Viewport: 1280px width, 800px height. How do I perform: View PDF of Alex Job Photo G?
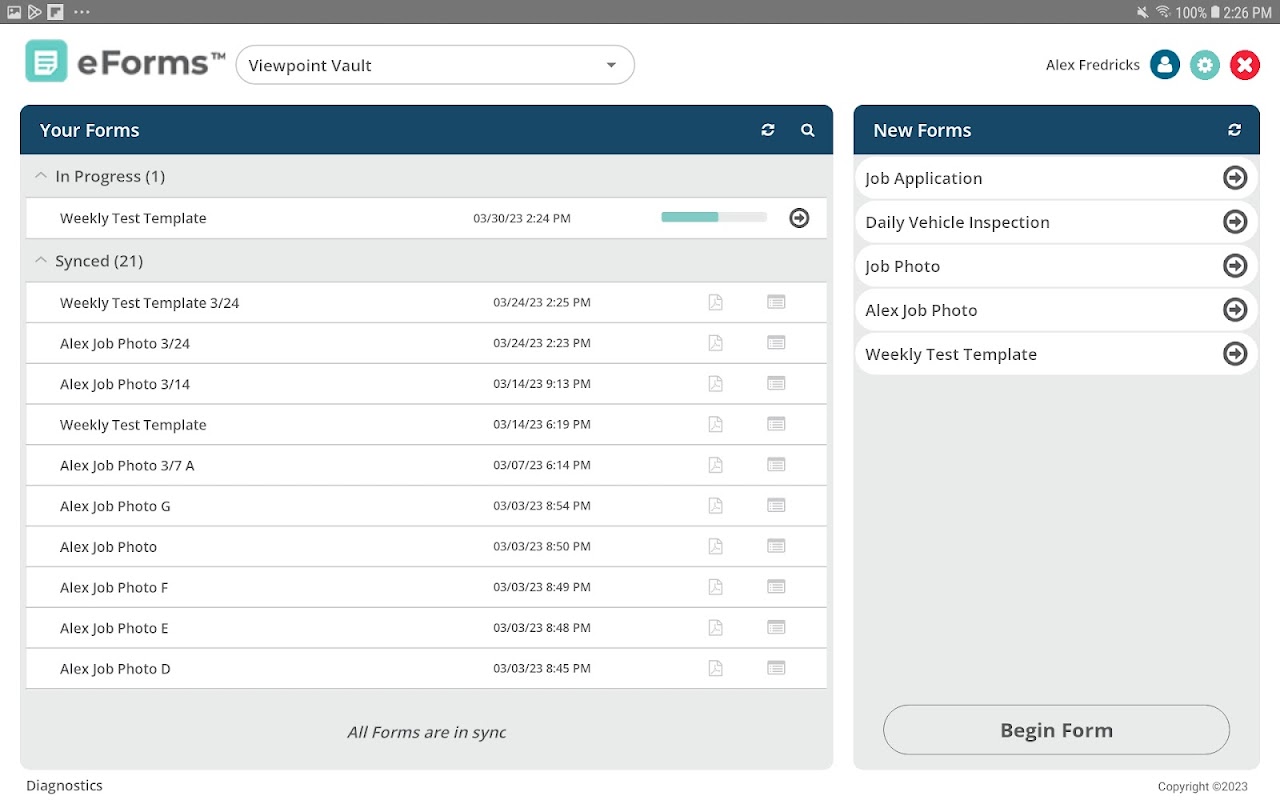click(715, 505)
